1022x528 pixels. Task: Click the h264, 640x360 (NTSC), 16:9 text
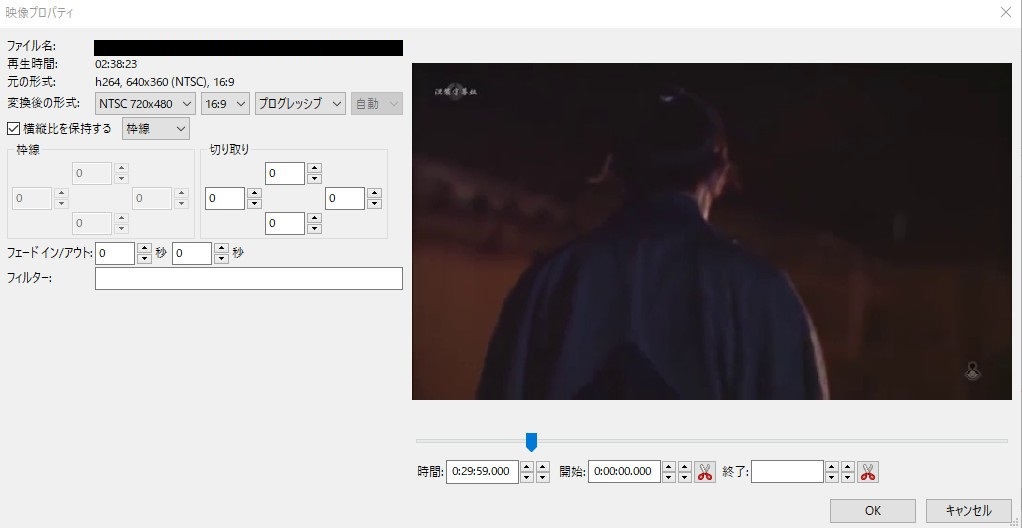pyautogui.click(x=165, y=81)
